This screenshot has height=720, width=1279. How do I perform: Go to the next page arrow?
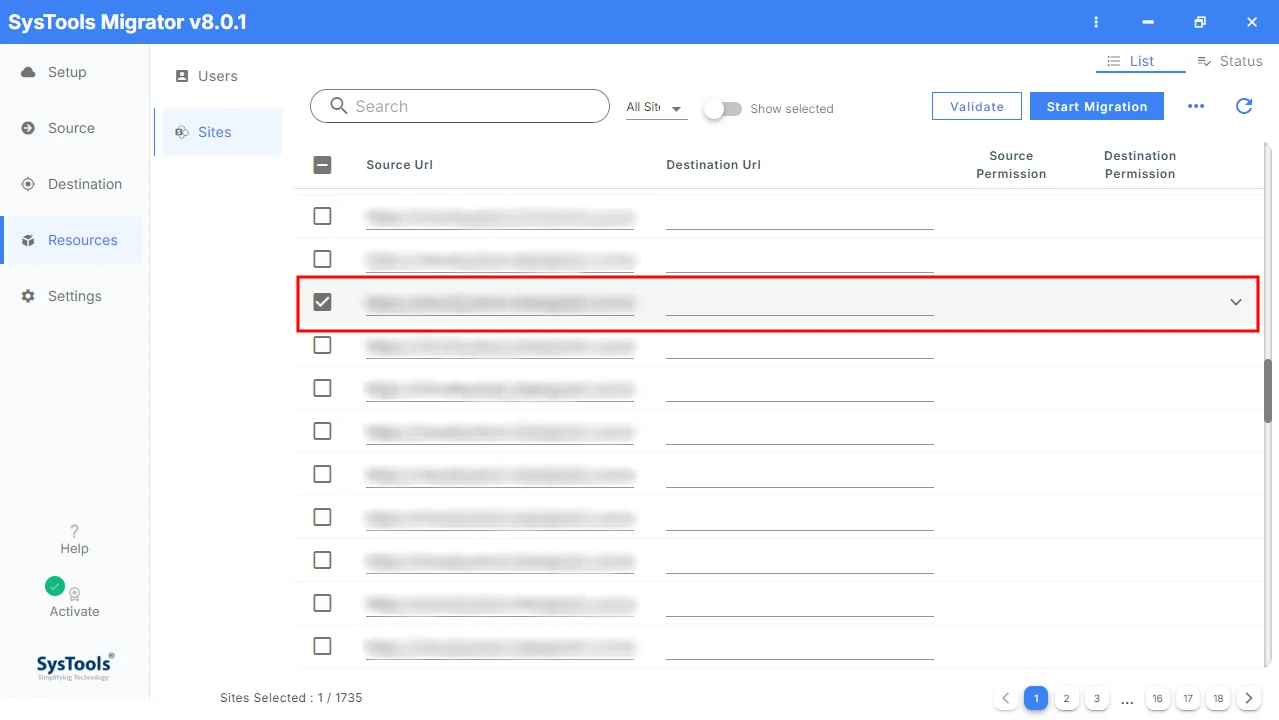(1248, 698)
